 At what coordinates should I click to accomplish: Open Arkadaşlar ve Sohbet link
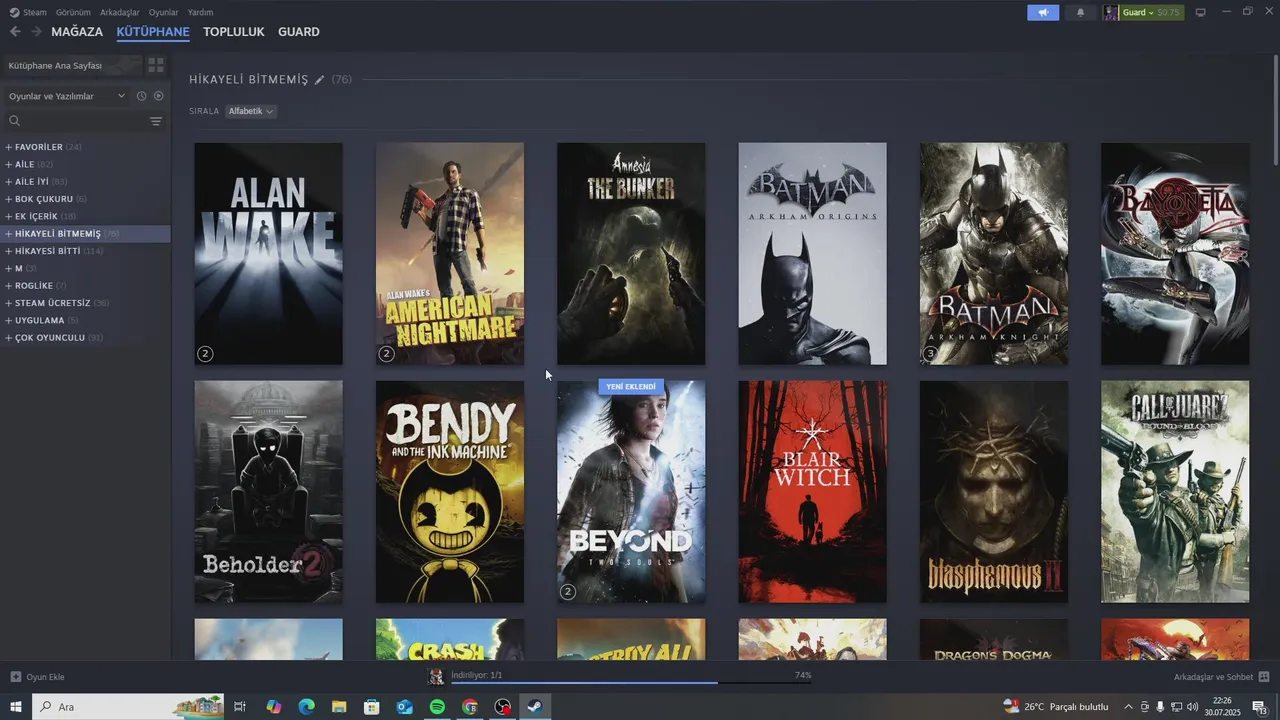(x=1213, y=677)
